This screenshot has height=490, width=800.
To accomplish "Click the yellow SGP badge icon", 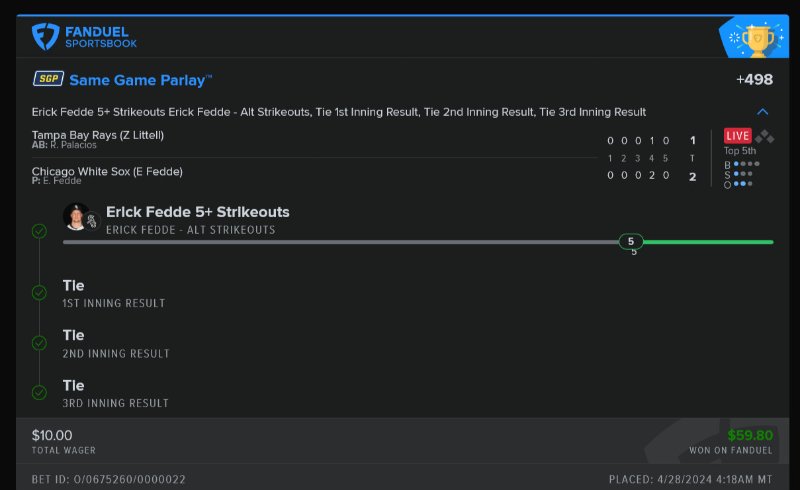I will (48, 79).
